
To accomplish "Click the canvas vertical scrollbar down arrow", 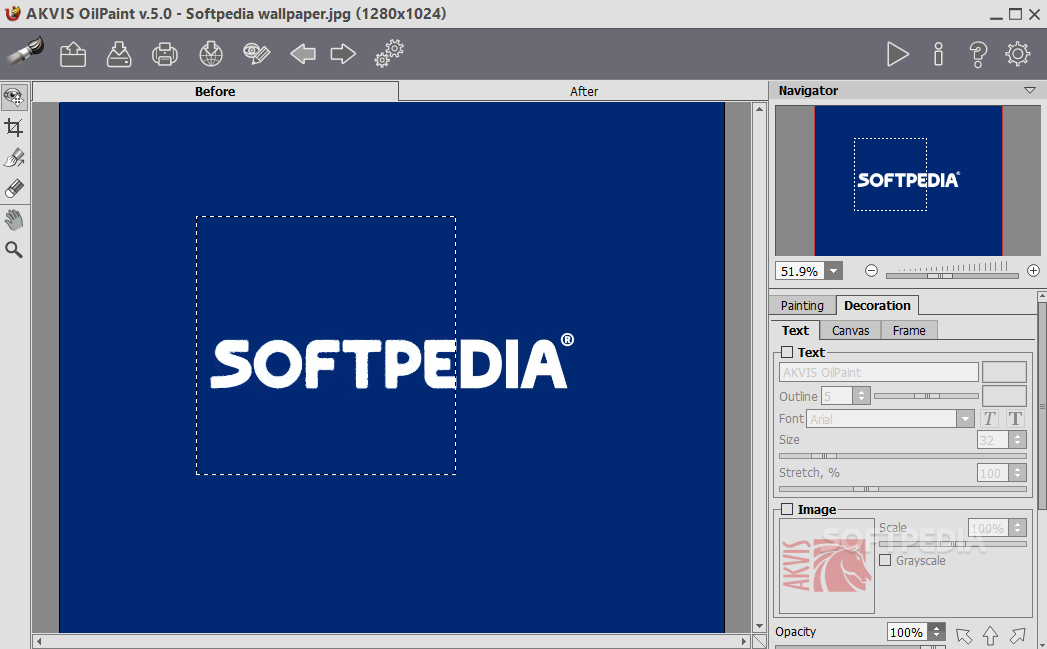I will [x=759, y=626].
